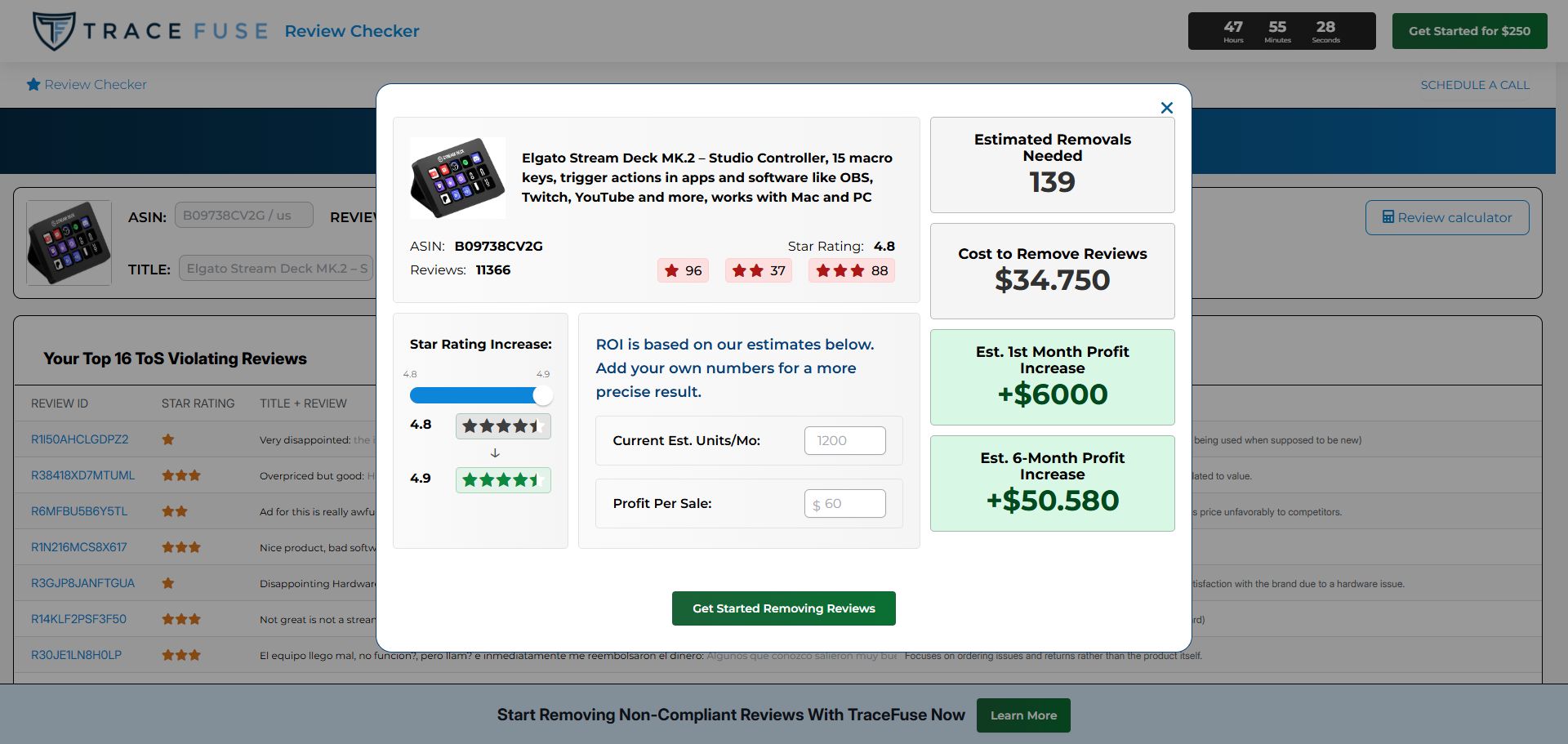This screenshot has width=1568, height=744.
Task: Click the star rating of review R6MFBU5B6Y5TL
Action: pos(175,511)
